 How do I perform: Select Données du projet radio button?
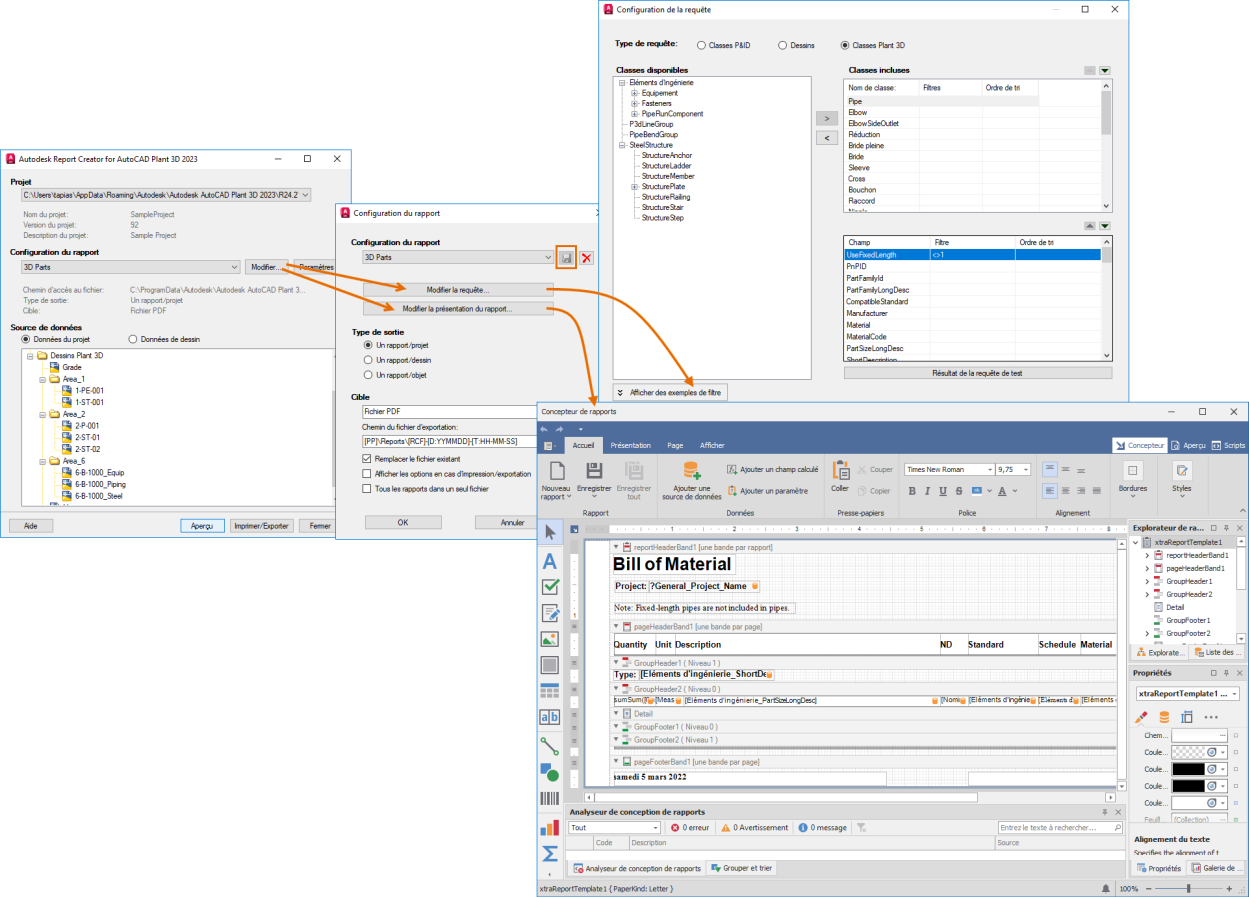[x=27, y=340]
